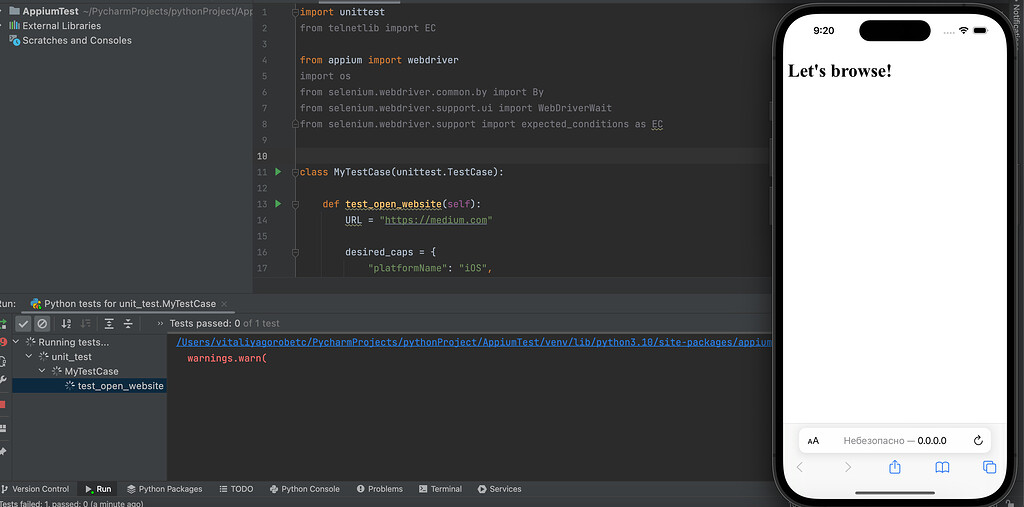The width and height of the screenshot is (1024, 507).
Task: Open the site-packages file path link in output
Action: pyautogui.click(x=474, y=342)
